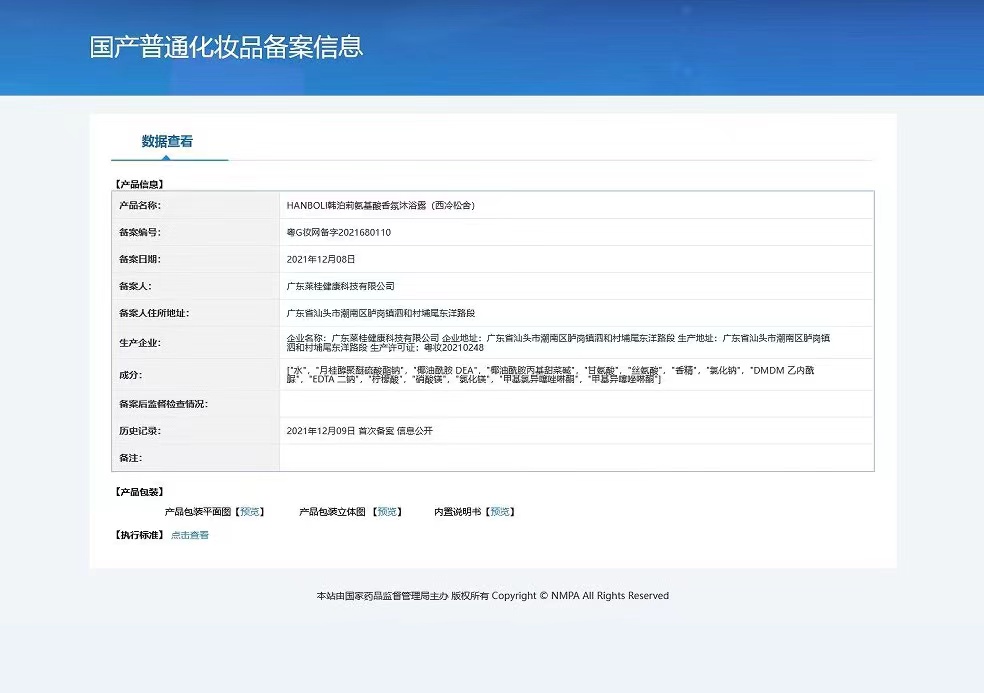The height and width of the screenshot is (693, 984).
Task: Click the 备案人住所地址 address value
Action: [x=380, y=313]
